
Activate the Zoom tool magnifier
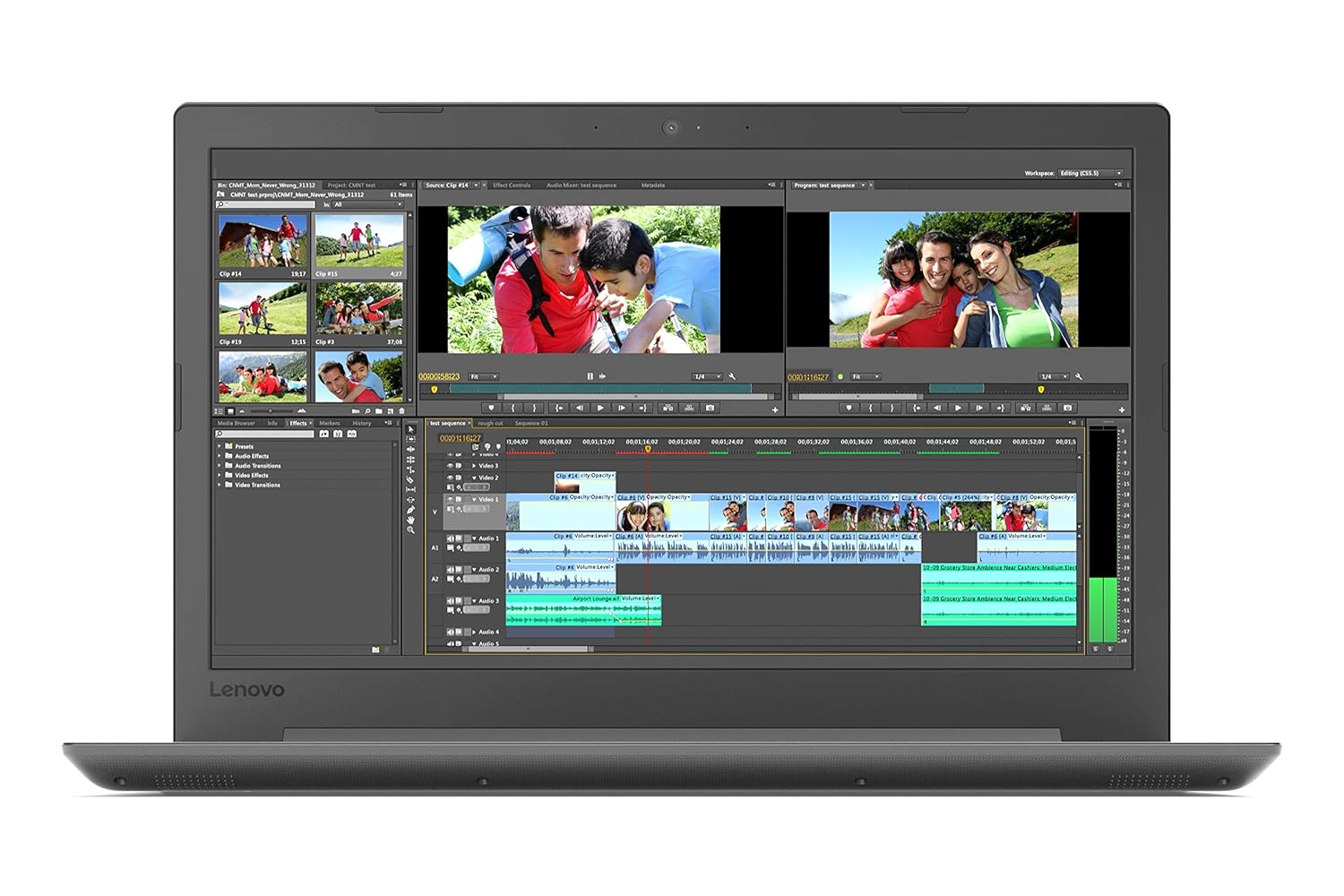point(410,530)
